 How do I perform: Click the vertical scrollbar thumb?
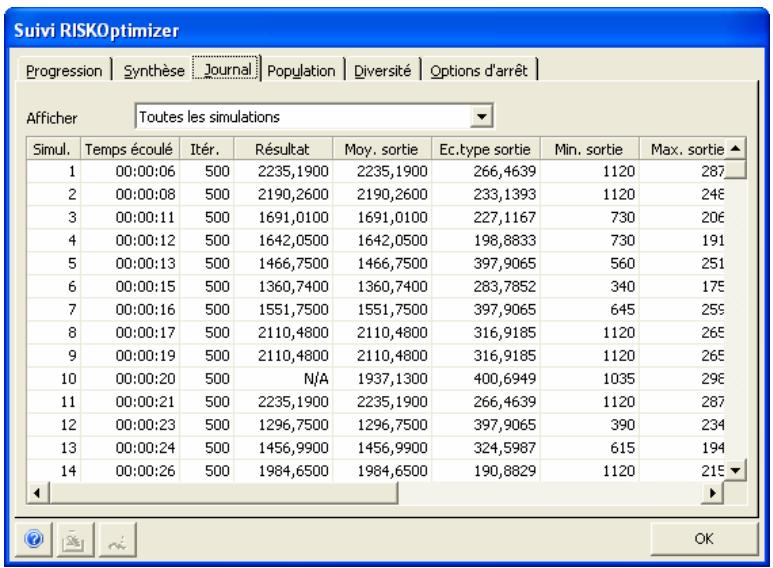point(735,169)
